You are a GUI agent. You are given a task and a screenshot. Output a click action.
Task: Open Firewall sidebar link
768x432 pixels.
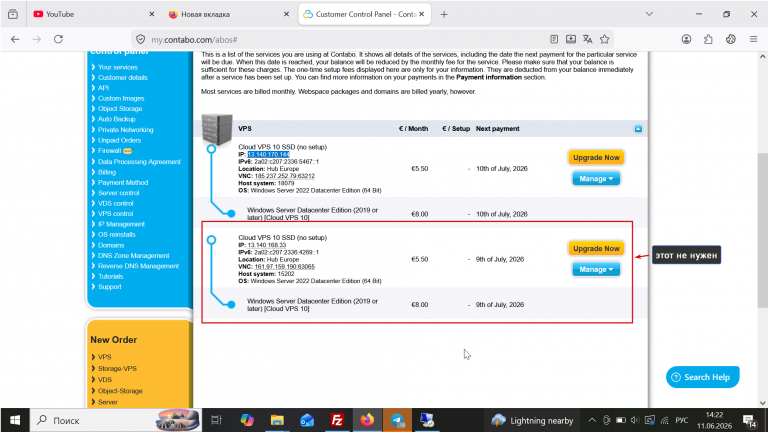pyautogui.click(x=109, y=150)
